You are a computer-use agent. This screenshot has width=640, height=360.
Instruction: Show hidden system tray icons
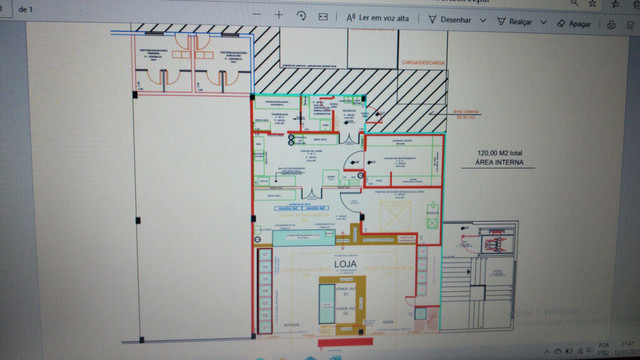pyautogui.click(x=547, y=351)
